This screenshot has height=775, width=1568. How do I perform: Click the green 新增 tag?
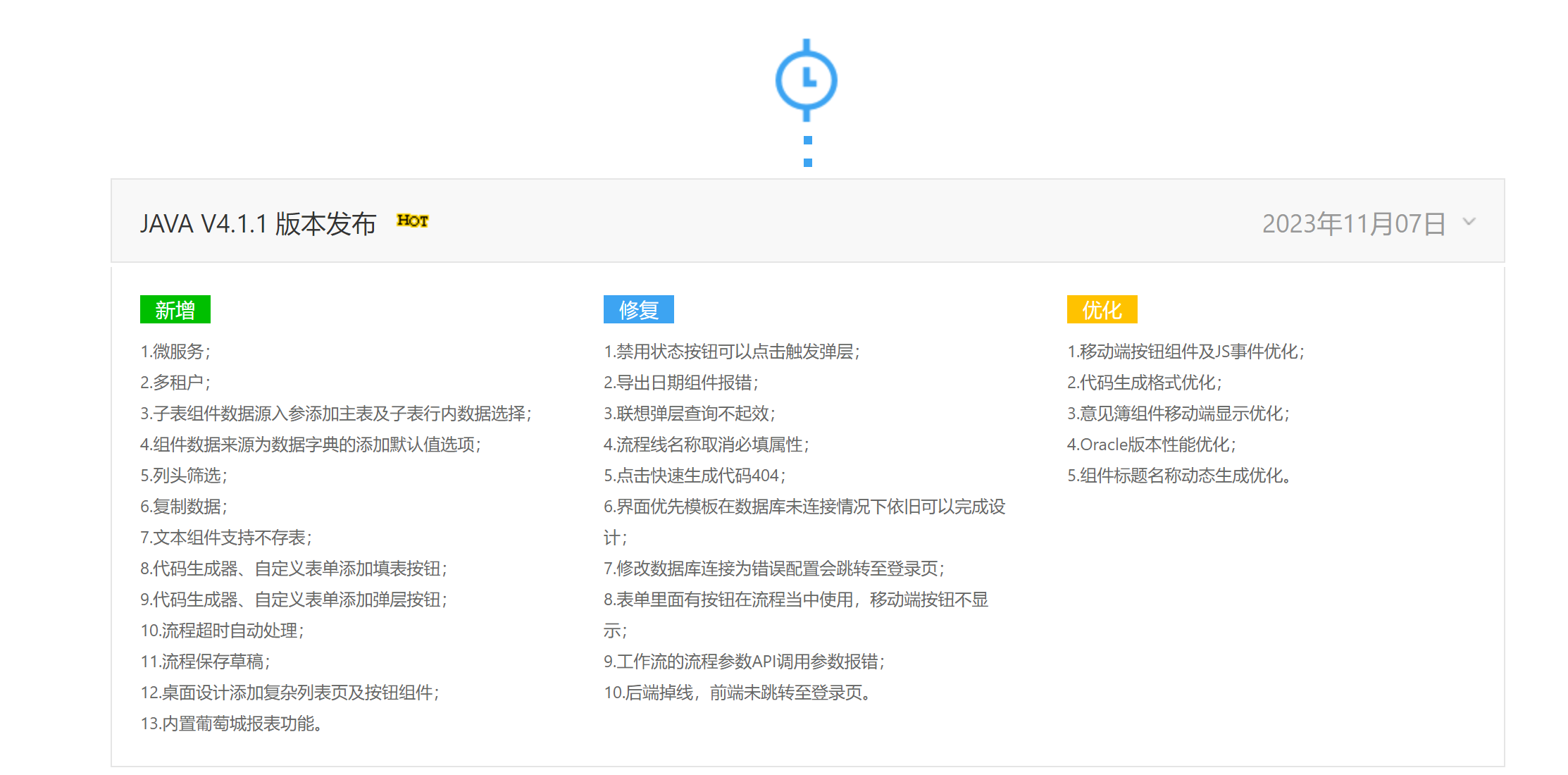coord(175,310)
